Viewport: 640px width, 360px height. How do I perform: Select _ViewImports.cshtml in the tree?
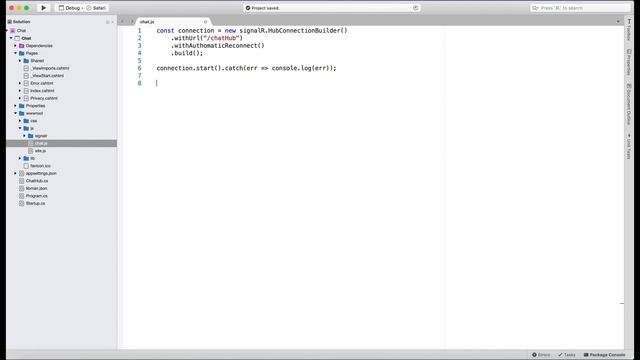pyautogui.click(x=50, y=68)
